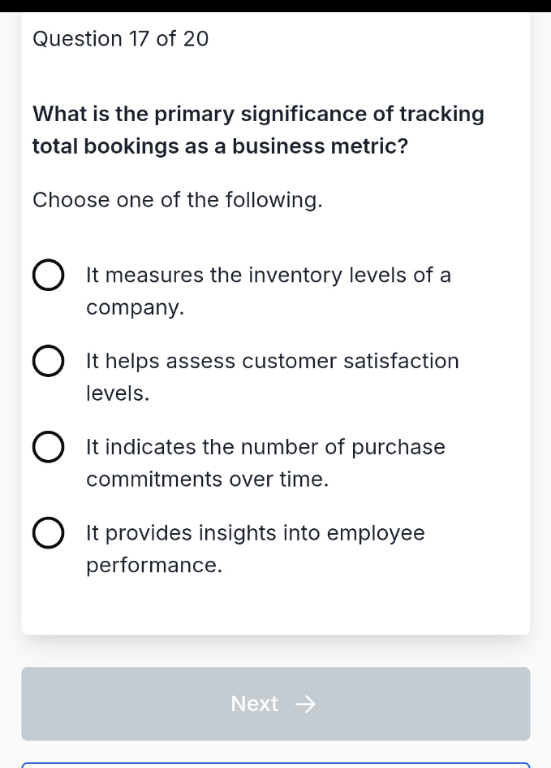Click the word 'performance.' in the fourth answer
This screenshot has width=551, height=768.
pos(154,566)
